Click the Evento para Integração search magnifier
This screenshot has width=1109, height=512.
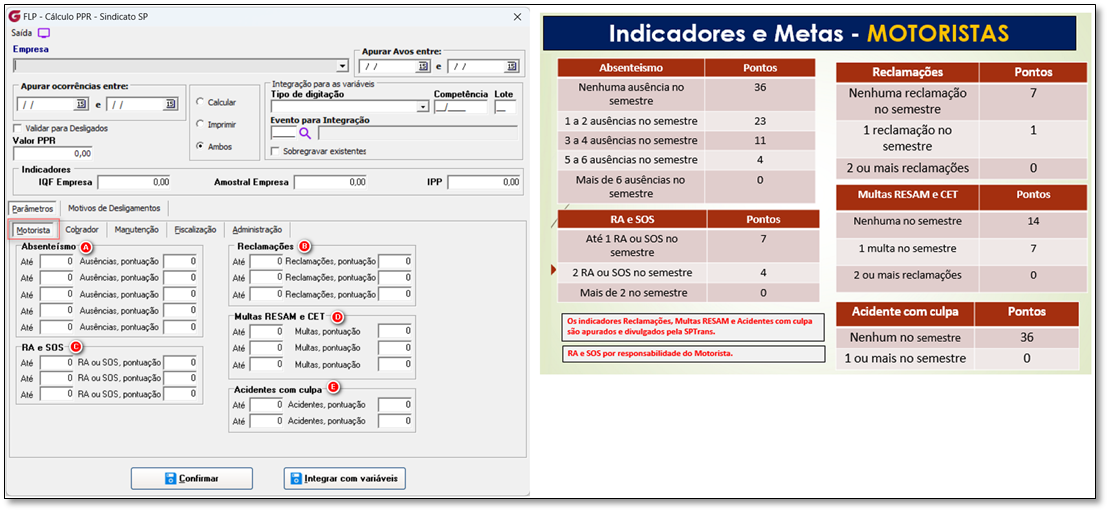[x=305, y=132]
